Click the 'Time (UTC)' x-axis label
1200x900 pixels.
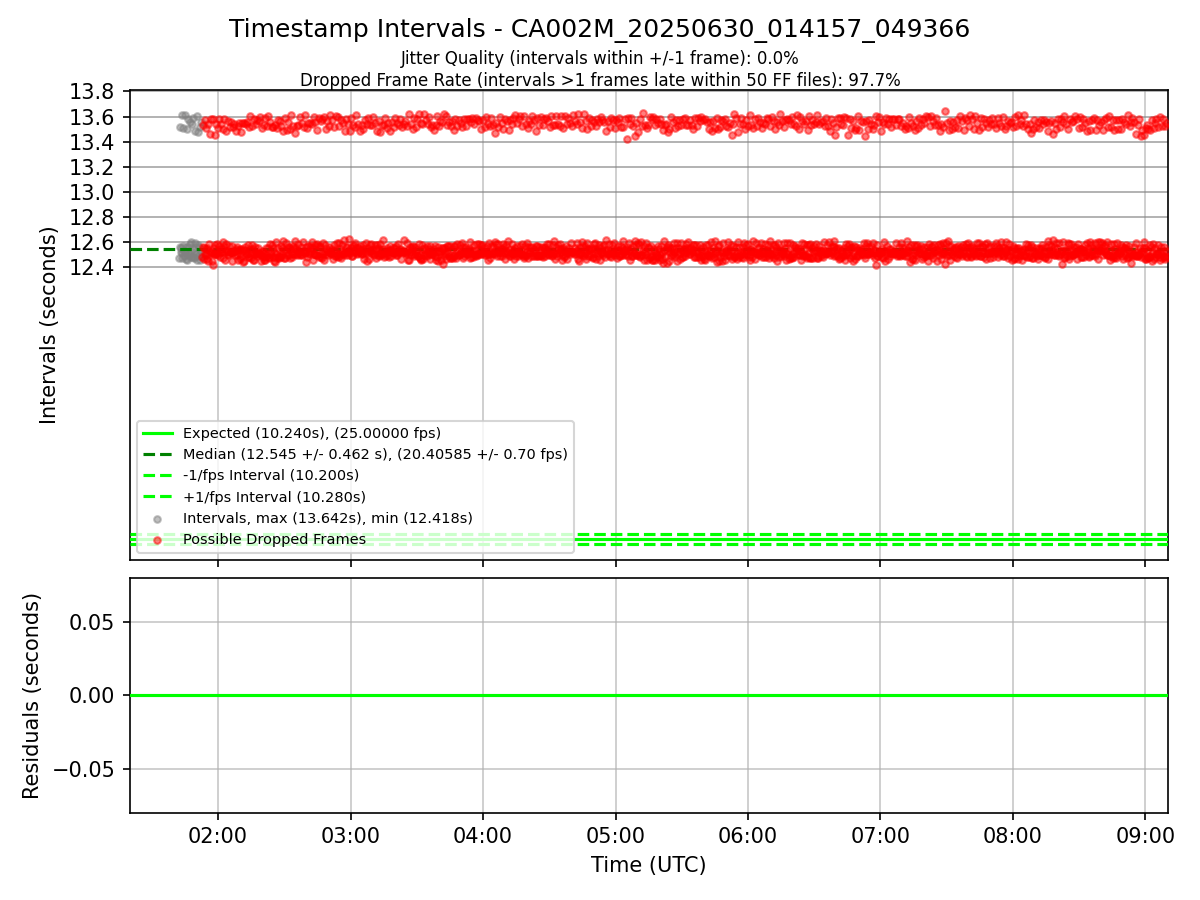point(648,865)
